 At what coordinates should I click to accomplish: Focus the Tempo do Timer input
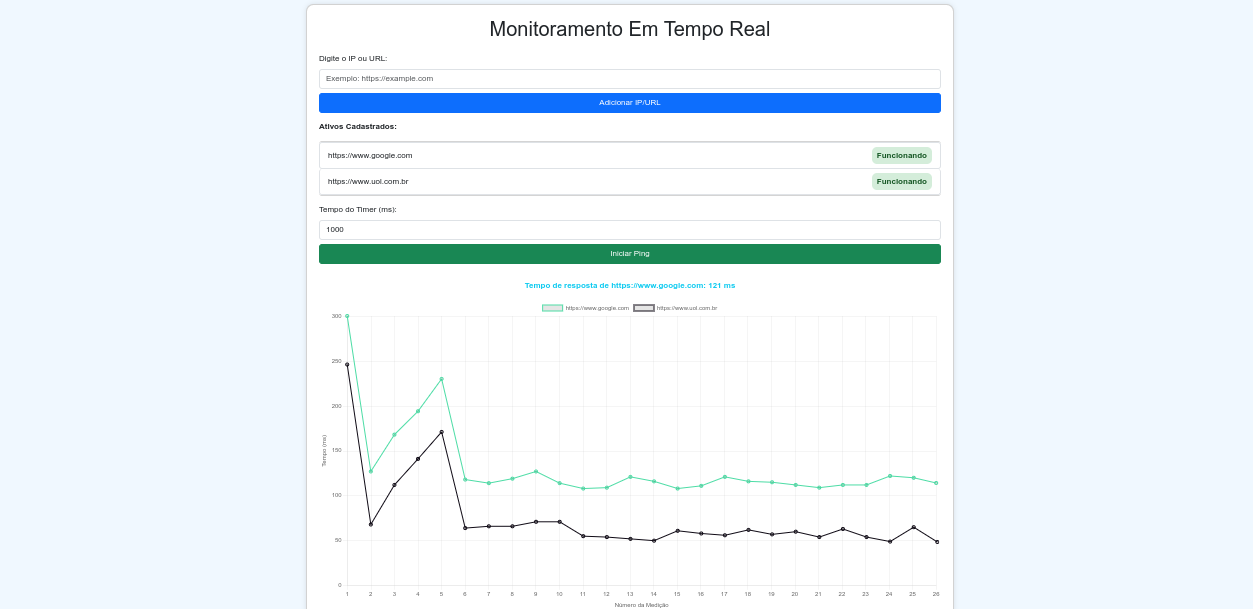[x=629, y=230]
